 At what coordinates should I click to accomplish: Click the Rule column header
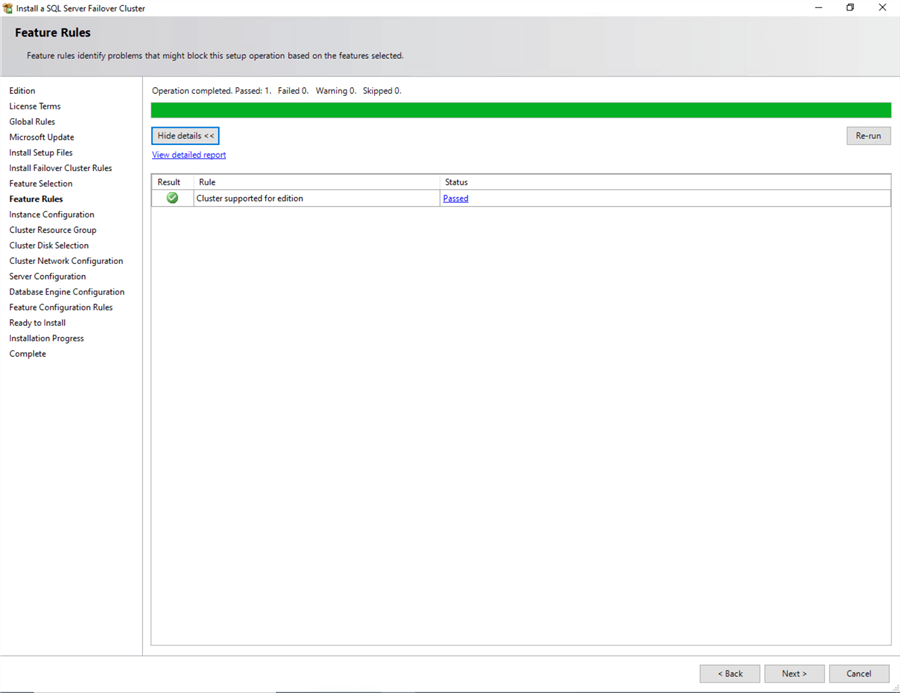tap(316, 182)
